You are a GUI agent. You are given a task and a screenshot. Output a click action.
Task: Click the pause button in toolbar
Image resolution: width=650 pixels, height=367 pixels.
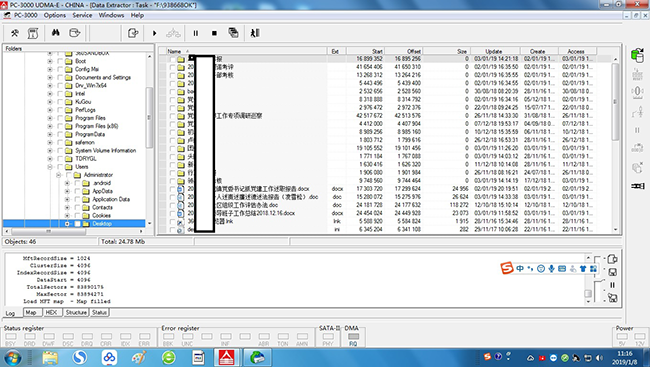click(196, 33)
